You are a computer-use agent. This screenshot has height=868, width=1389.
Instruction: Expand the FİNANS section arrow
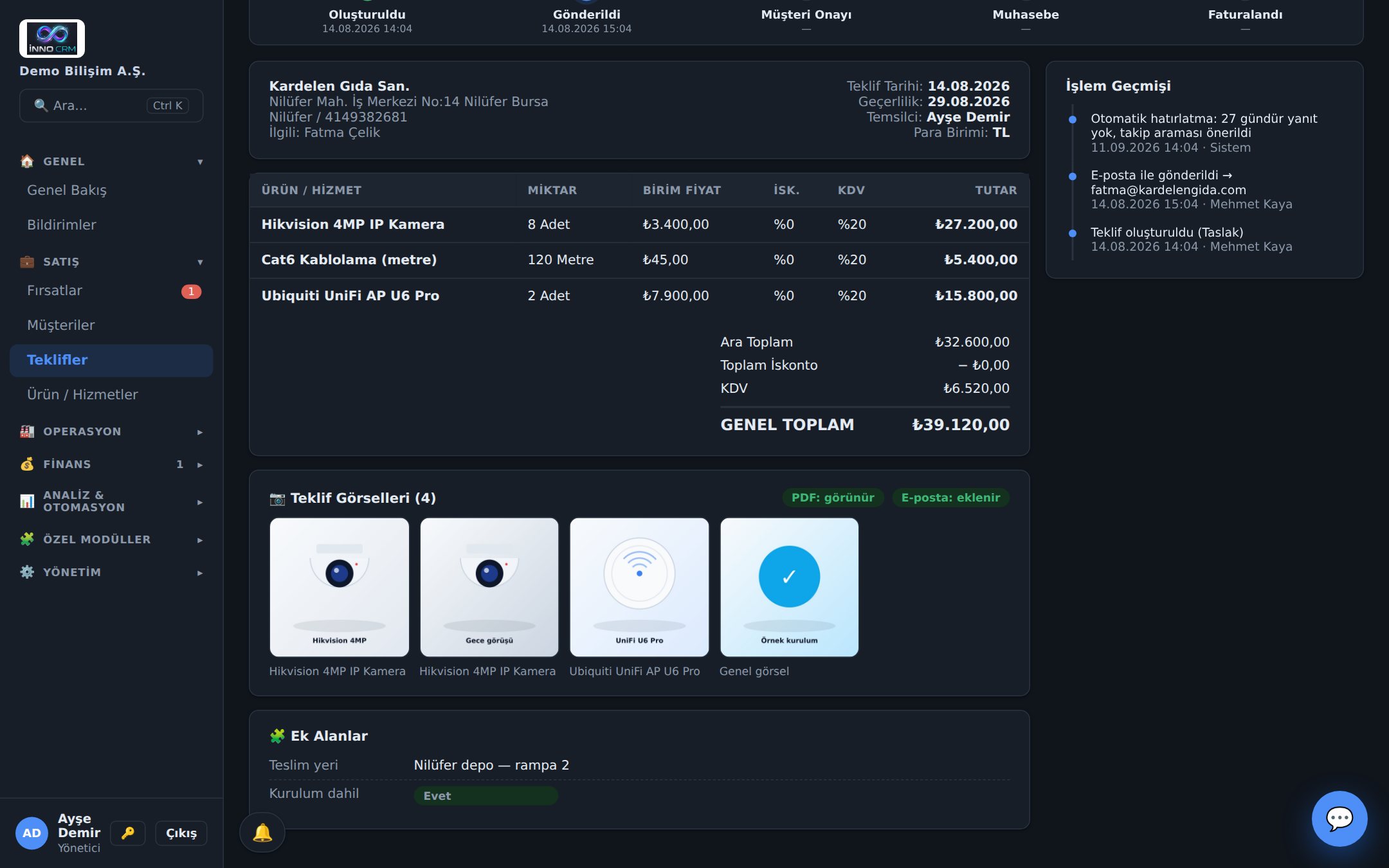point(200,465)
